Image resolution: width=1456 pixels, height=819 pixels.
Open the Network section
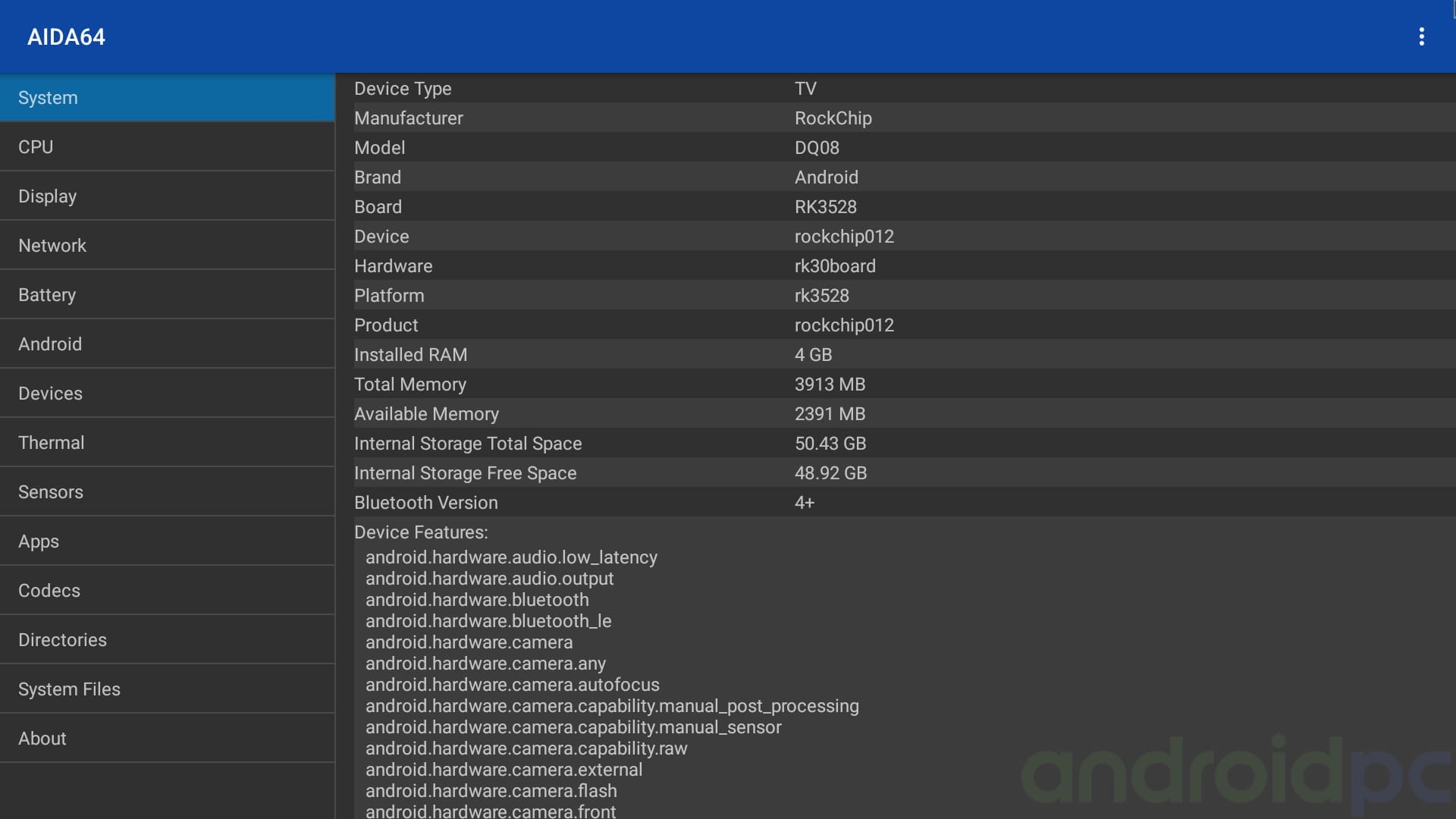pos(167,246)
